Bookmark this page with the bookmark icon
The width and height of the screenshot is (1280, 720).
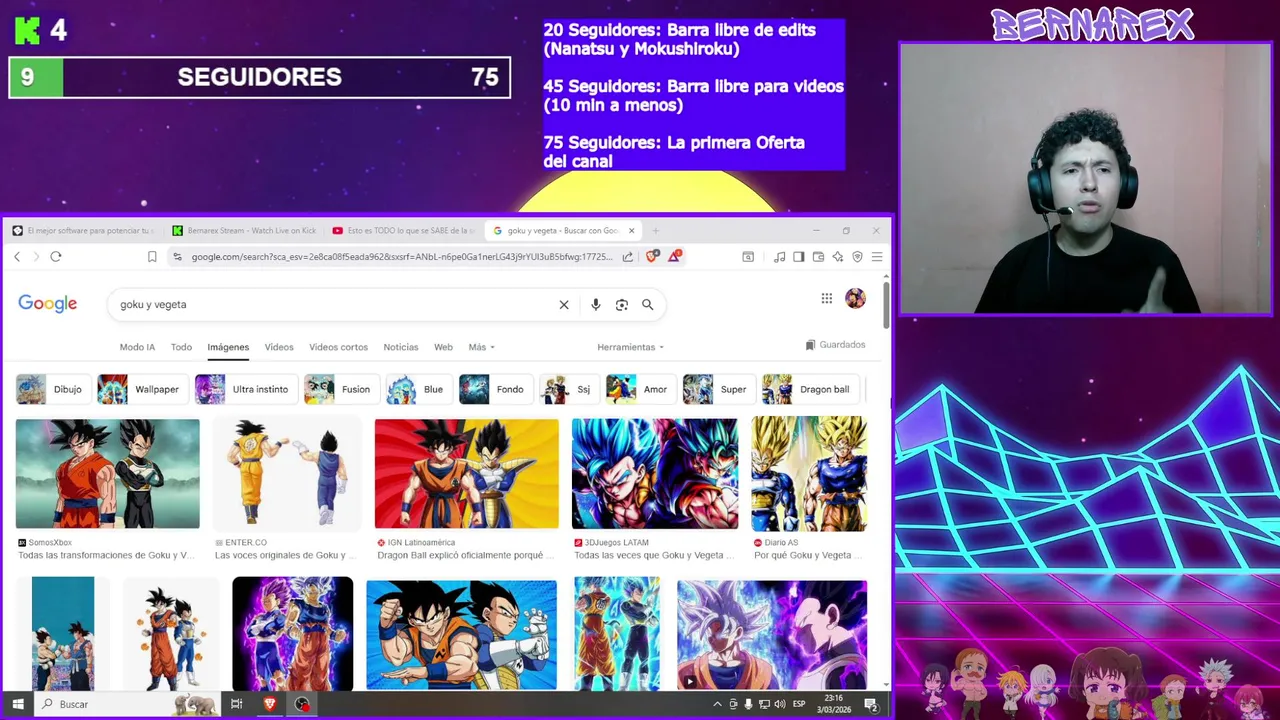pos(152,257)
